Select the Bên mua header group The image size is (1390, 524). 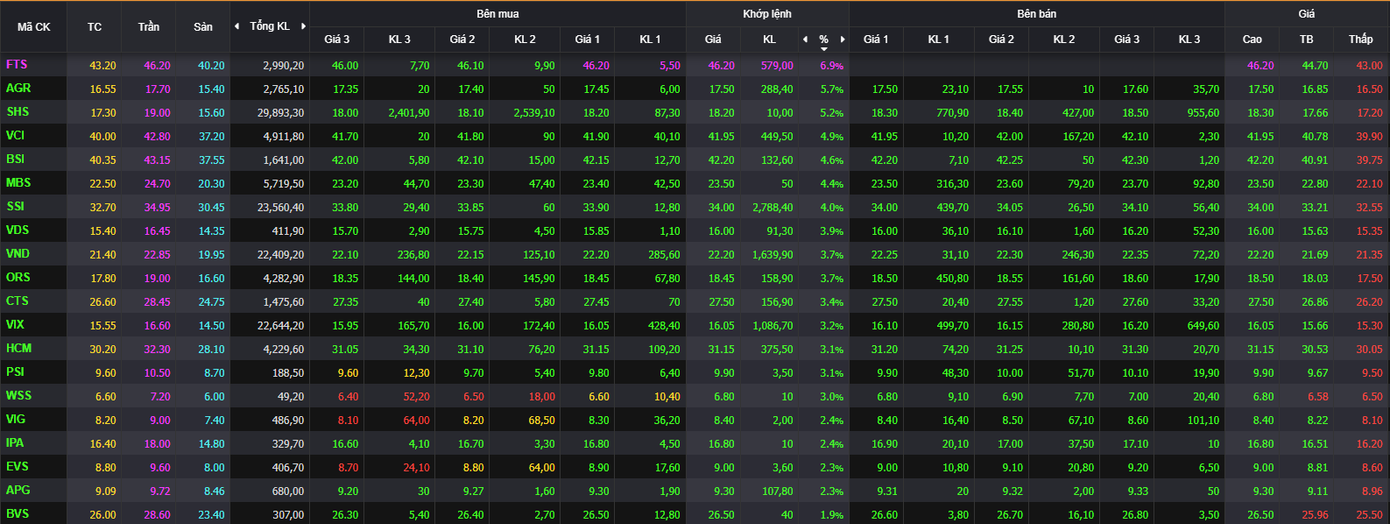click(x=497, y=14)
